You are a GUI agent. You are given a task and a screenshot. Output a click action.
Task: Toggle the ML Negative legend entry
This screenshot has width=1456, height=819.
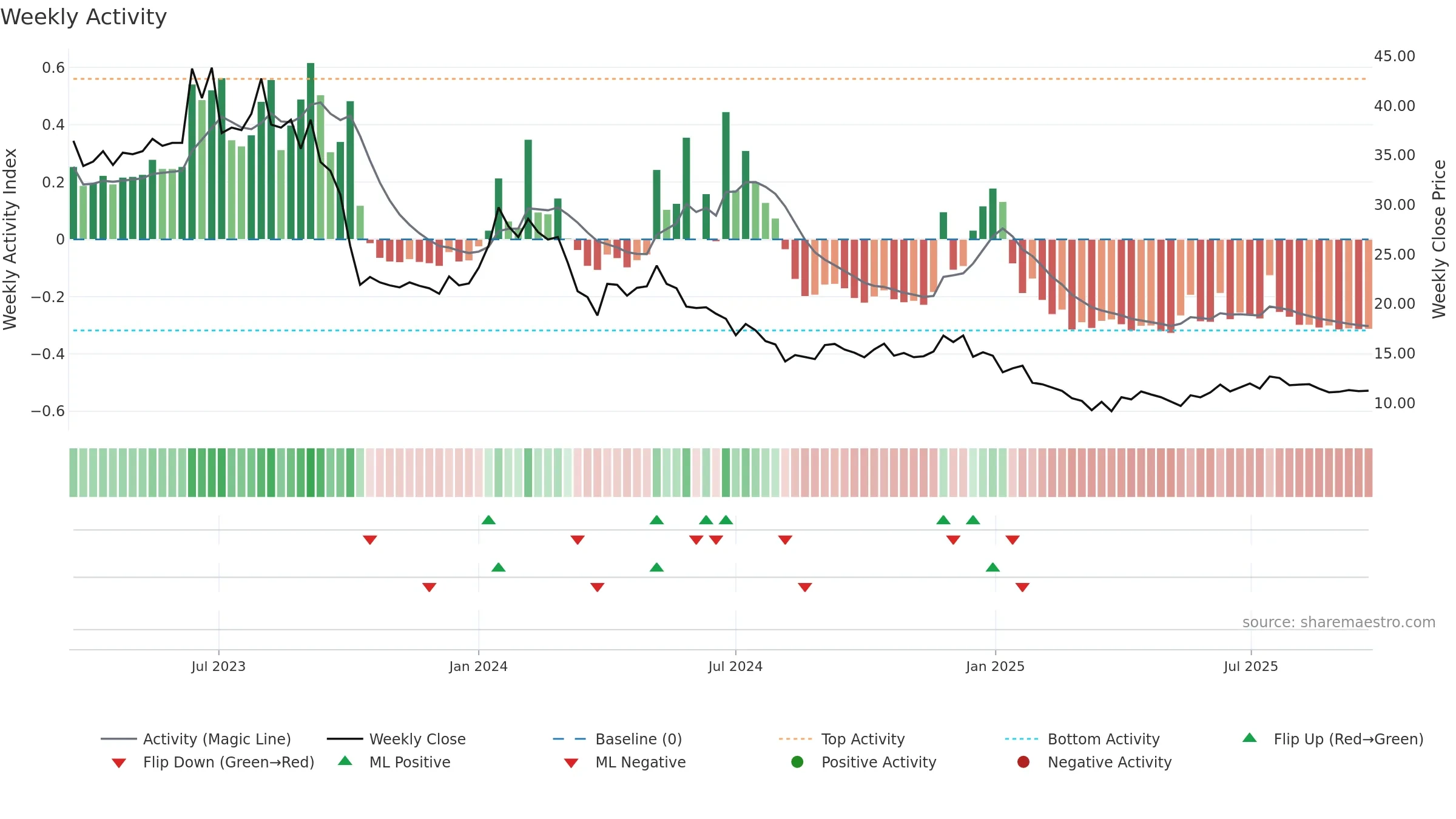coord(625,762)
